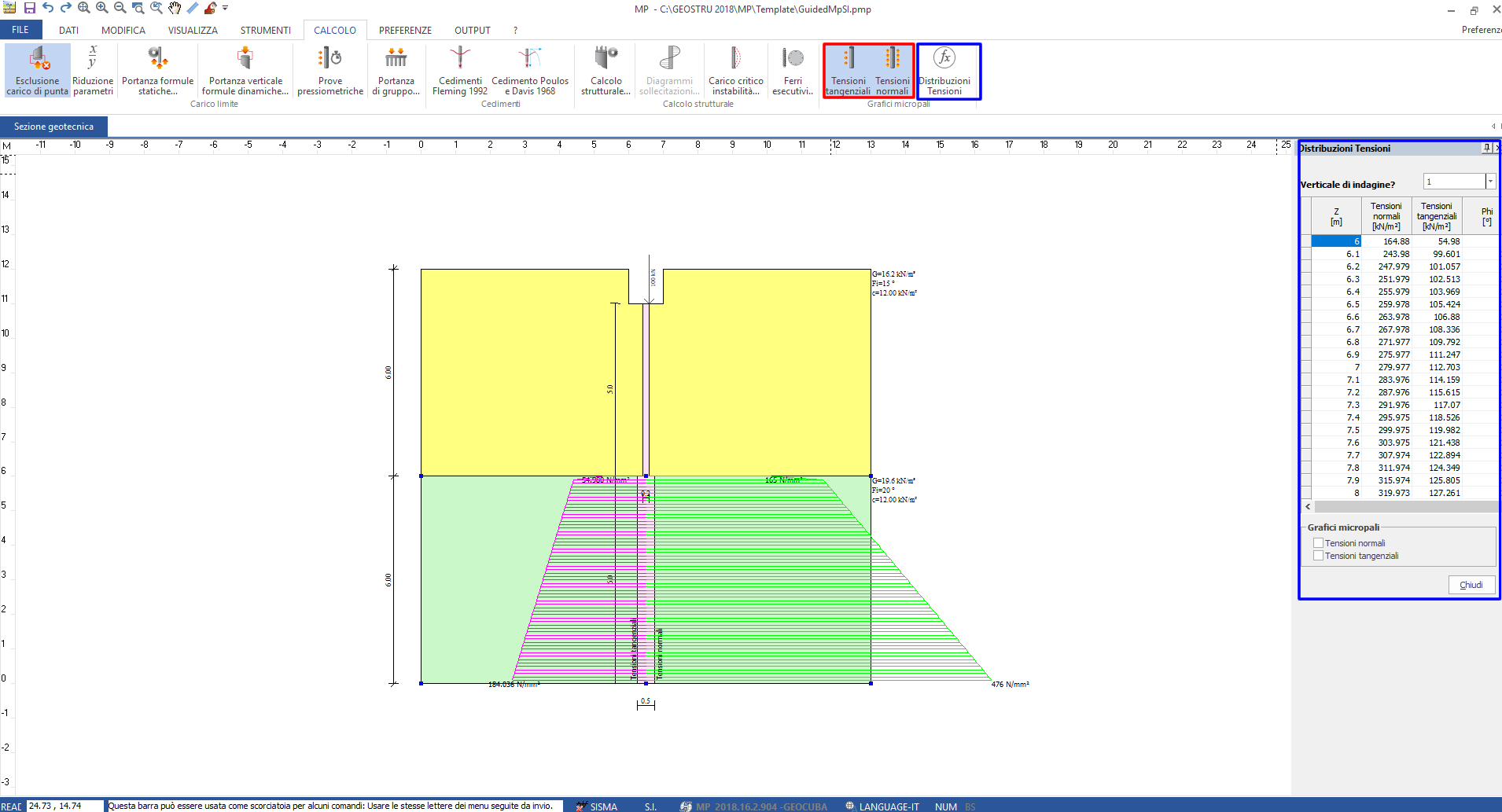Image resolution: width=1502 pixels, height=812 pixels.
Task: Open Esclusione carico di punta
Action: (38, 71)
